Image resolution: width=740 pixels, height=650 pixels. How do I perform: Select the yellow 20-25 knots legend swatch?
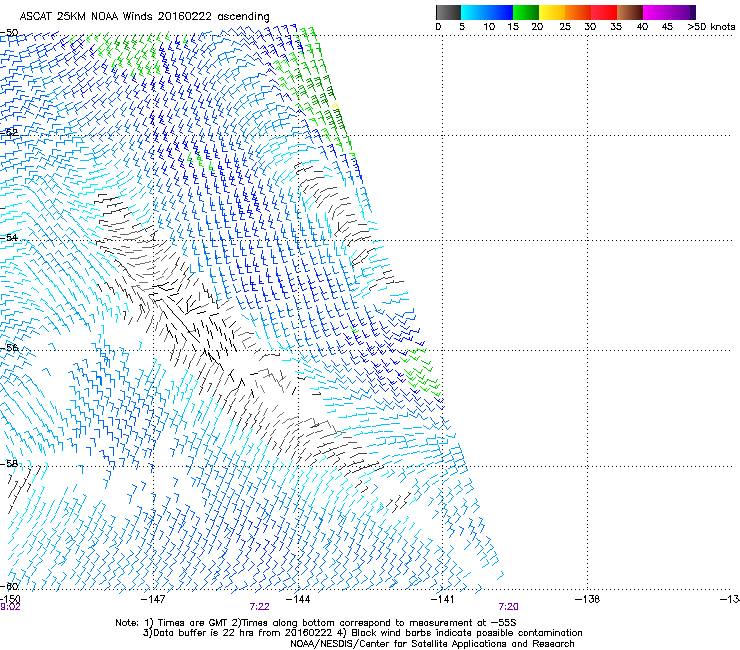[552, 12]
